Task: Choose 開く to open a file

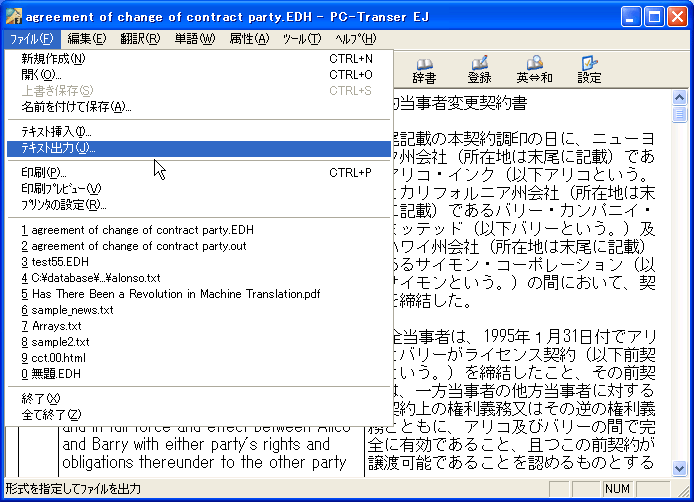Action: pyautogui.click(x=41, y=74)
